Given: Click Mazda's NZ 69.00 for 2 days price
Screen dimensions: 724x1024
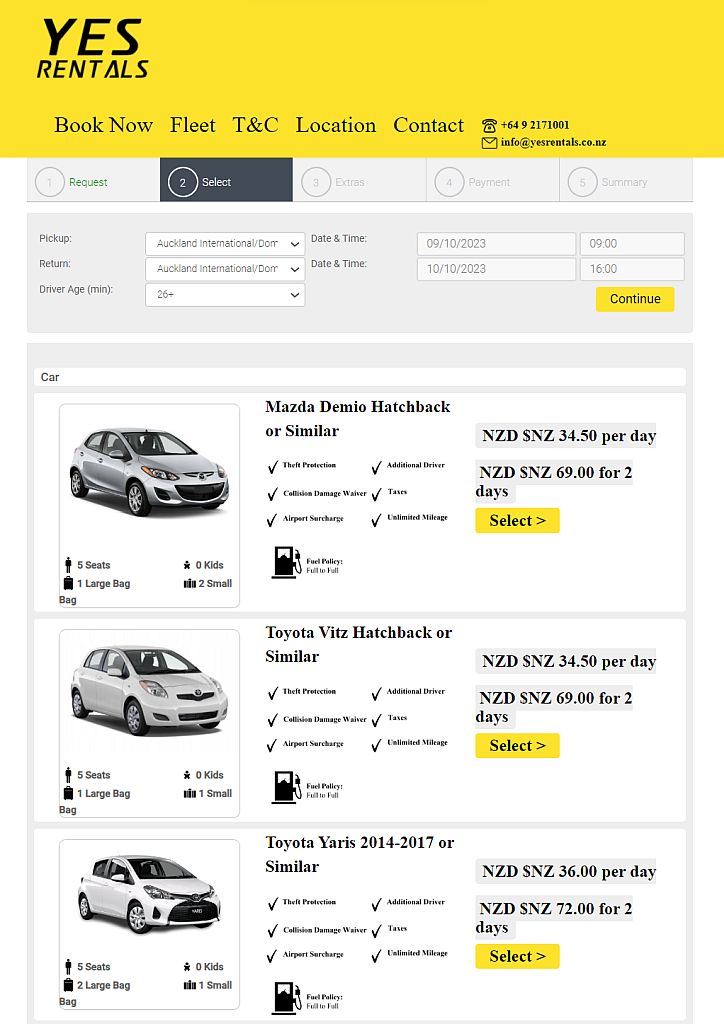Looking at the screenshot, I should coord(554,481).
